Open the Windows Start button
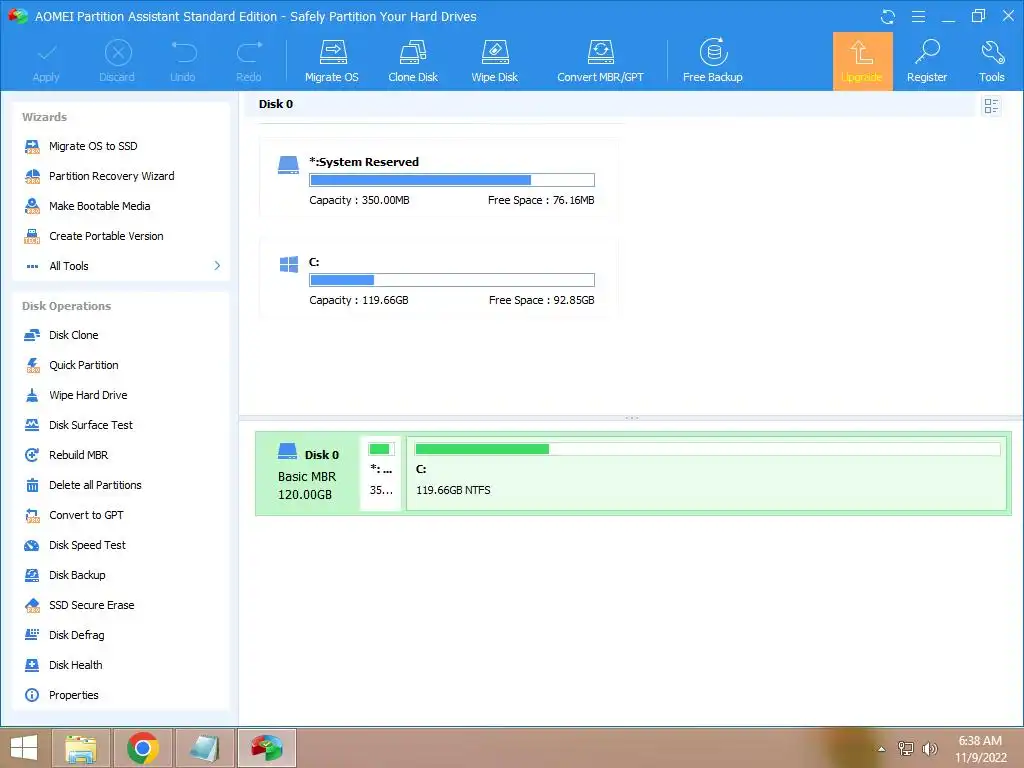 tap(24, 748)
